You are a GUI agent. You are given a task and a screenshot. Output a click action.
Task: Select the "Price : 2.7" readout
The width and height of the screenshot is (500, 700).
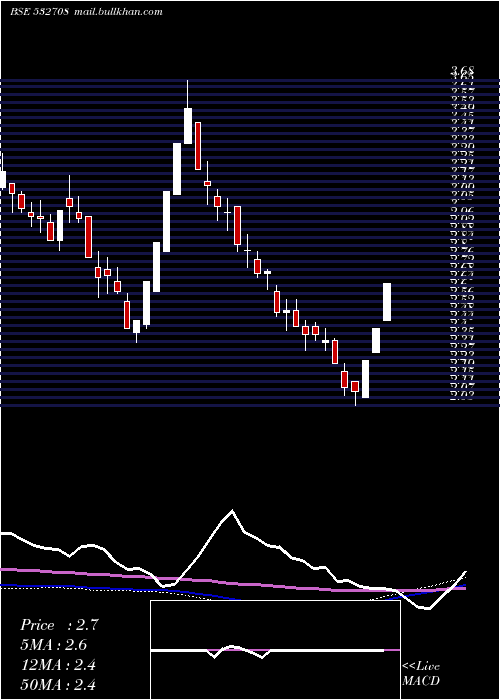coord(59,625)
